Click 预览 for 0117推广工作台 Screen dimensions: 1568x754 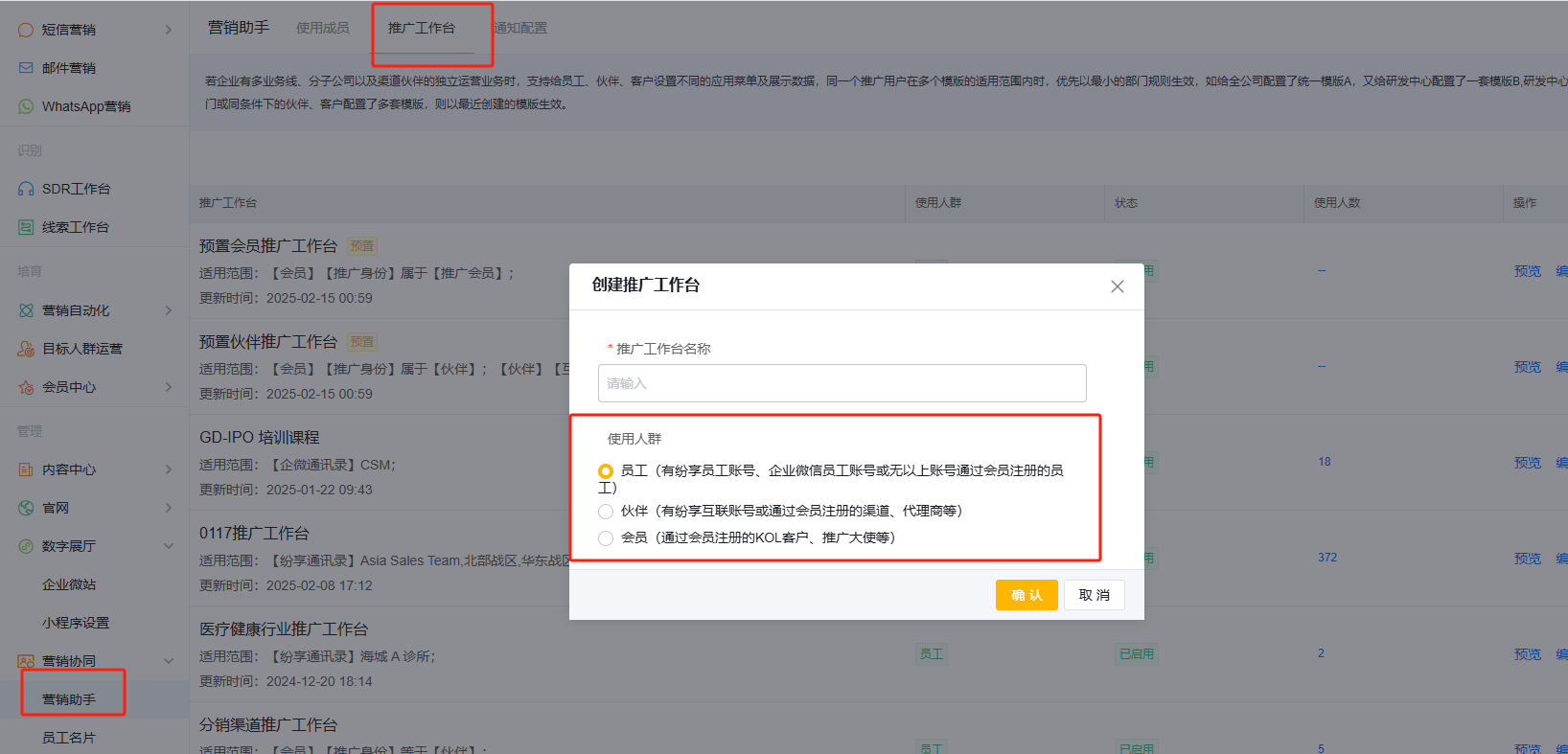pyautogui.click(x=1528, y=559)
